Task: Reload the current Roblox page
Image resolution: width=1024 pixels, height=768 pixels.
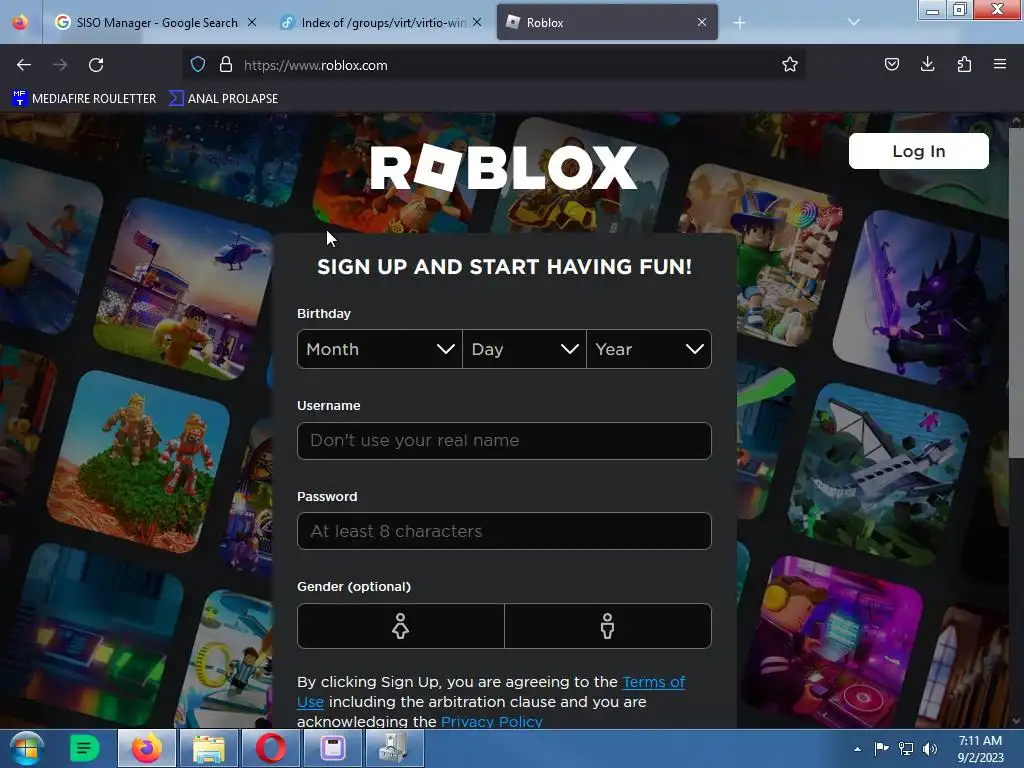Action: point(96,65)
